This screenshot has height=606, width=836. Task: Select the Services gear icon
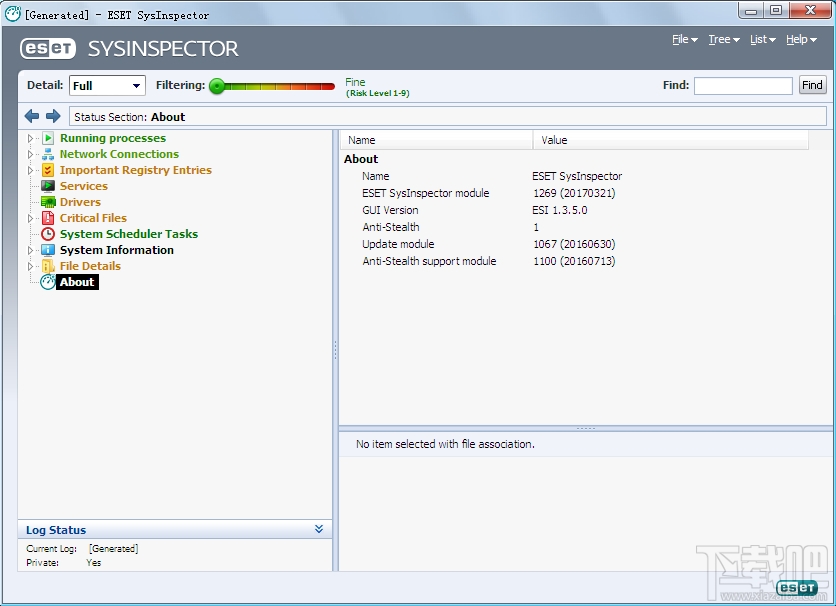pyautogui.click(x=48, y=185)
